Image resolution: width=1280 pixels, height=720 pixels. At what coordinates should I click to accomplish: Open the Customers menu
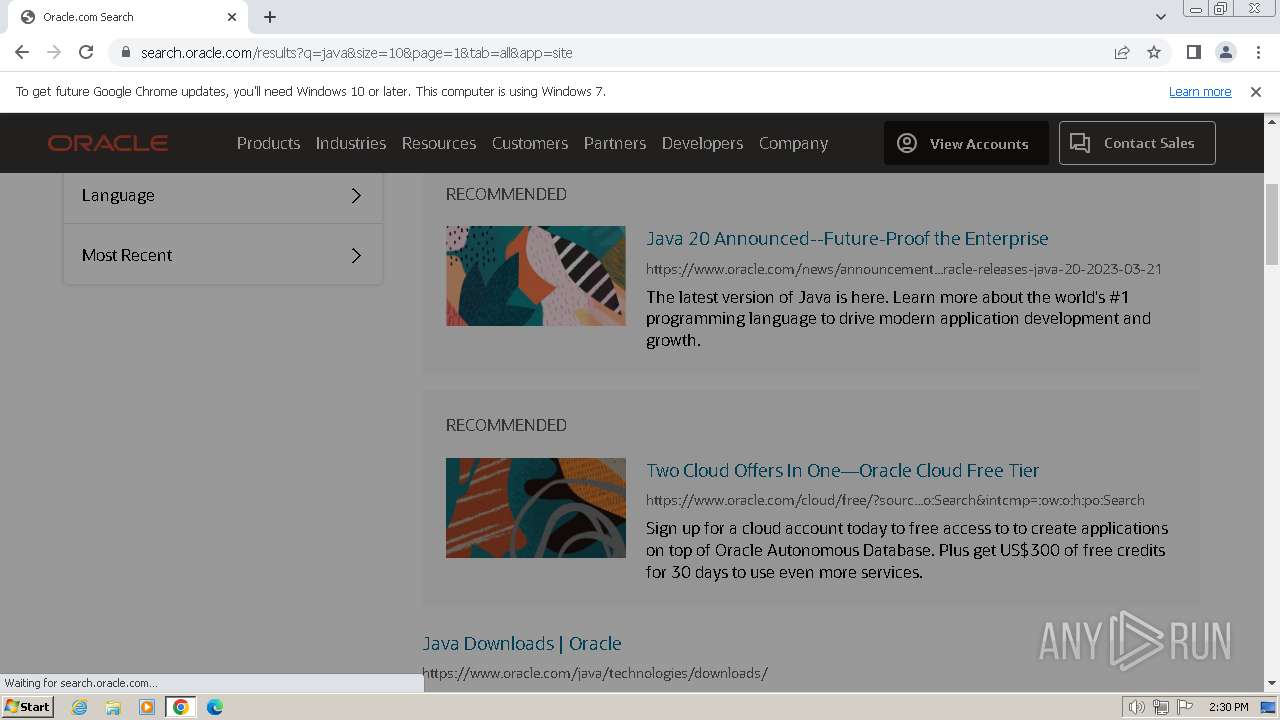[530, 143]
